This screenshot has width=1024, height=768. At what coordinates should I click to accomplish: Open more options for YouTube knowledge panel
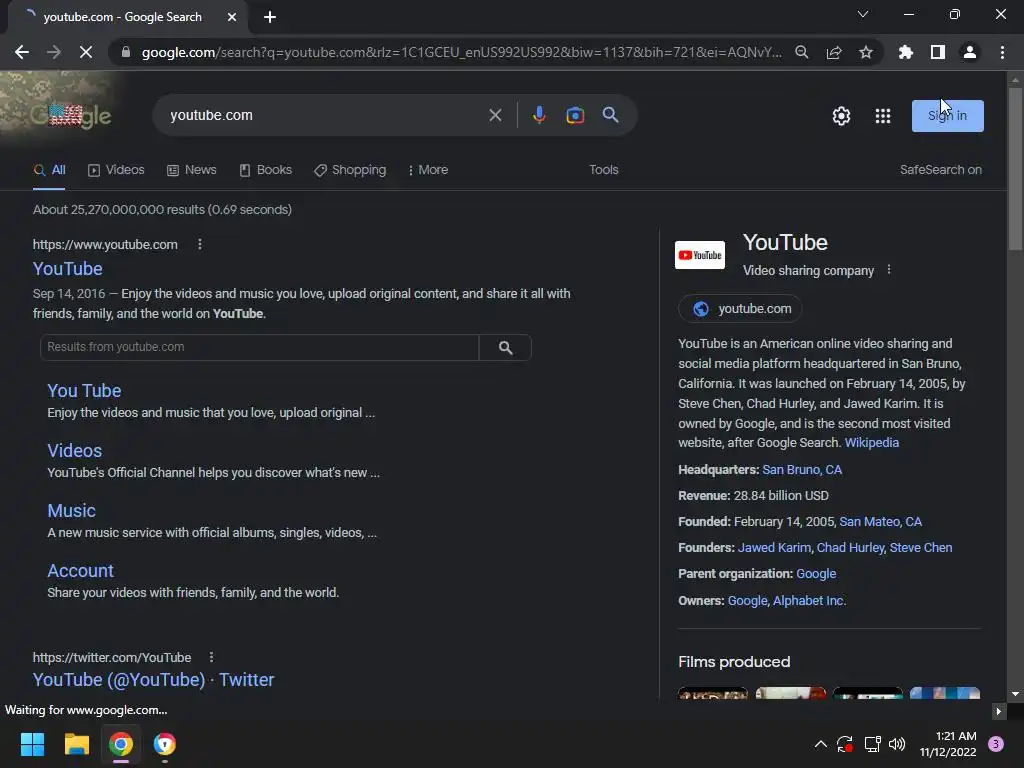point(889,270)
